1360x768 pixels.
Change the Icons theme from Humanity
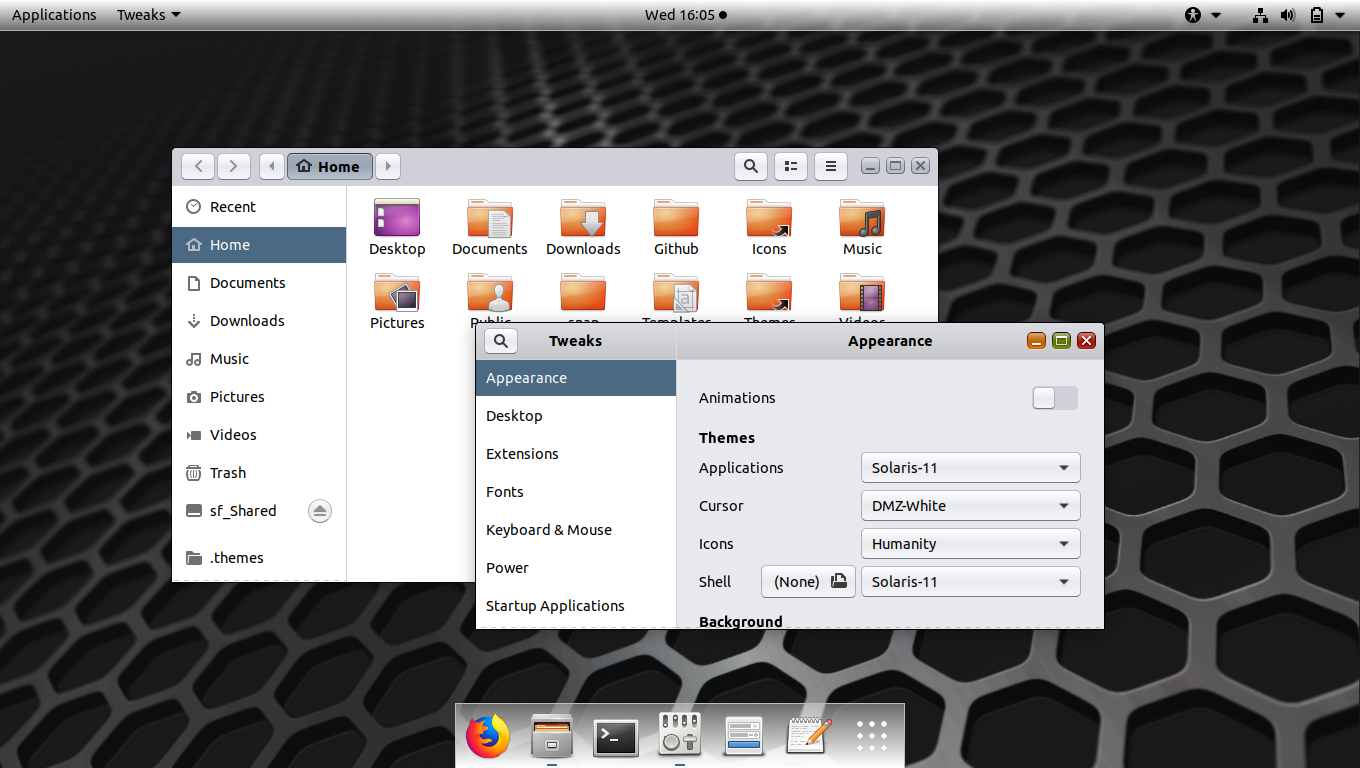click(969, 543)
